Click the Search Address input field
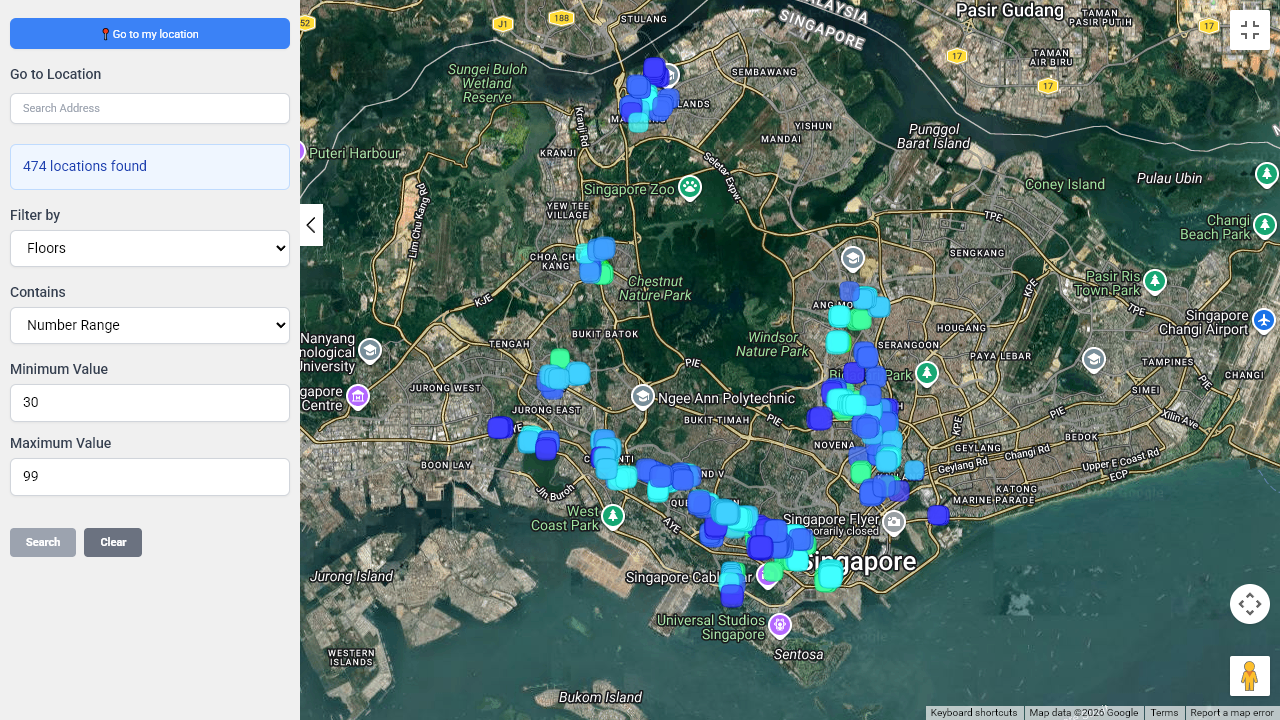 tap(150, 108)
